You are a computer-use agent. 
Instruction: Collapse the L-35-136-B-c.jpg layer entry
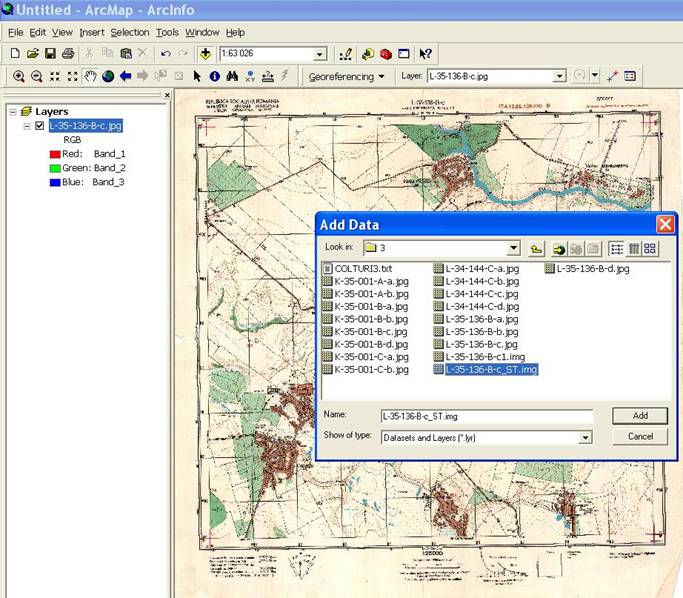tap(26, 126)
